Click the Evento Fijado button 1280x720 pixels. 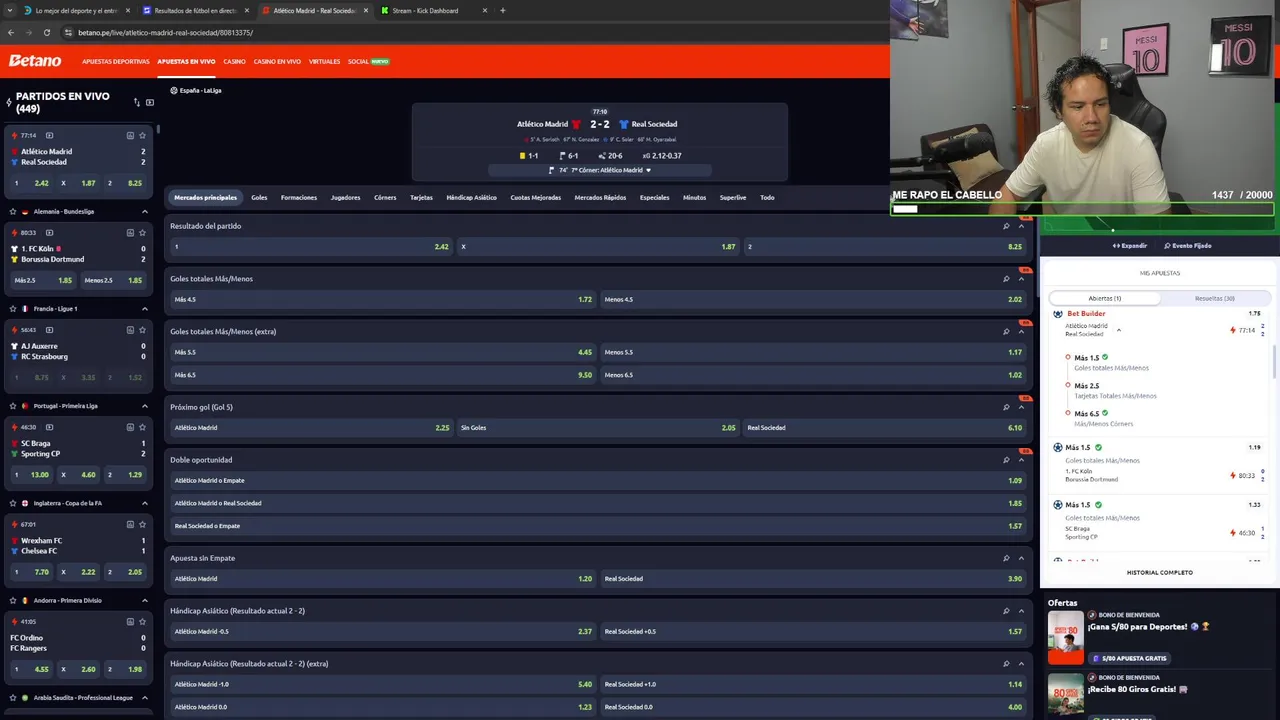[x=1188, y=245]
